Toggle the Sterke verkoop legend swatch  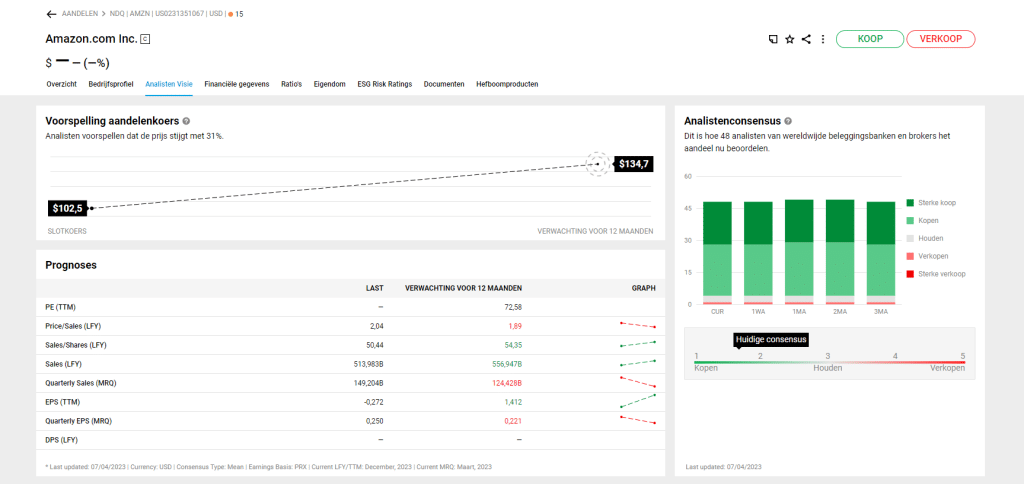pyautogui.click(x=910, y=274)
